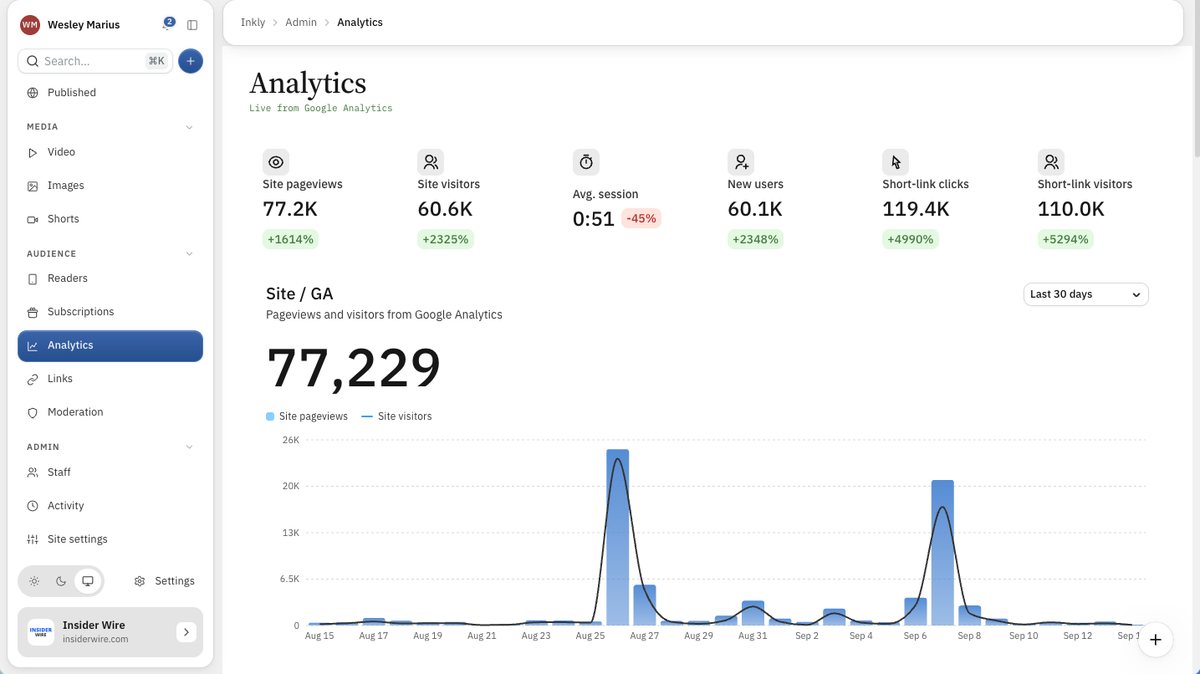The height and width of the screenshot is (674, 1200).
Task: Click the Wesley Marius user name
Action: tap(84, 25)
